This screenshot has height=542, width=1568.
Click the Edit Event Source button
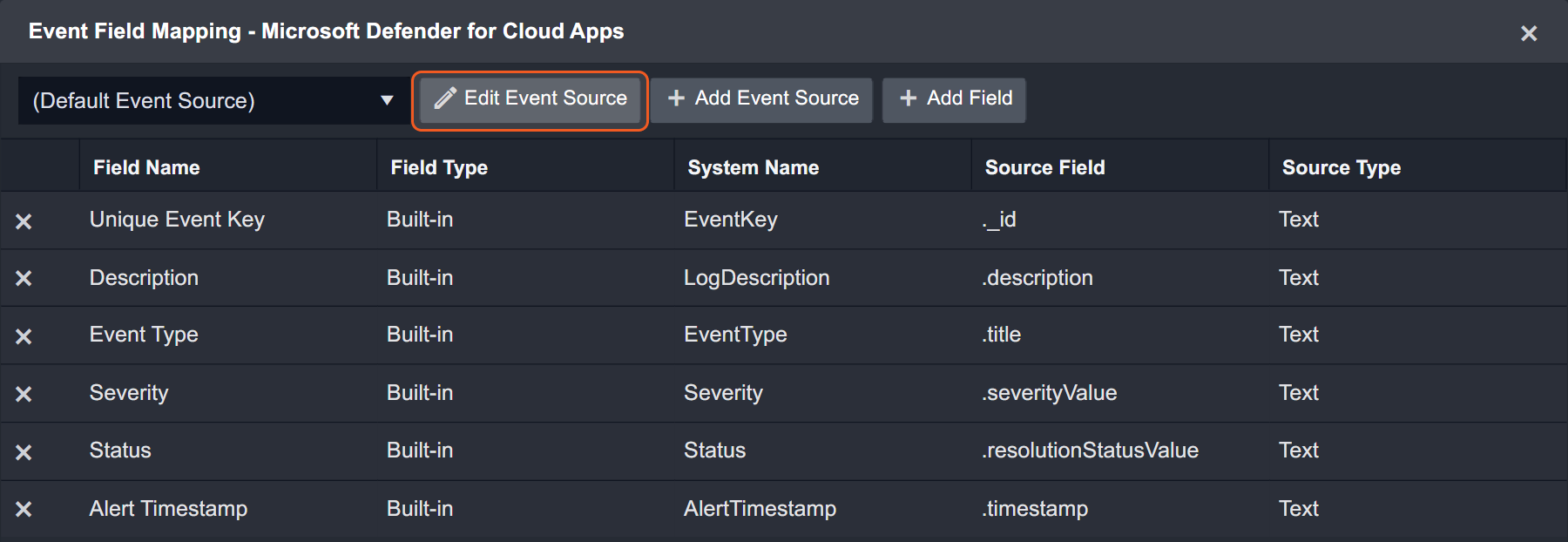click(531, 99)
